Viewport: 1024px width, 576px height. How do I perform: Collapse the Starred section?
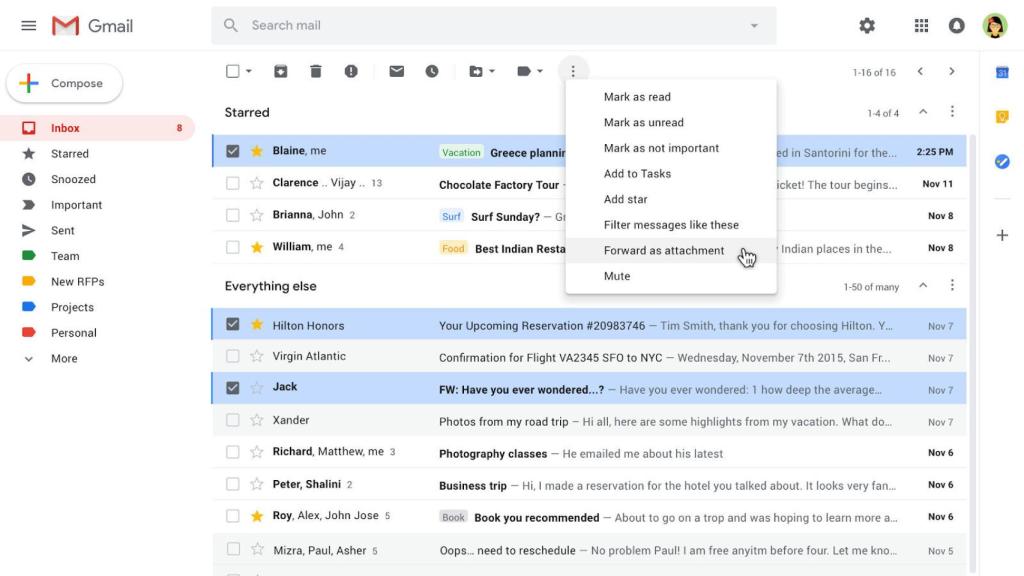(921, 112)
